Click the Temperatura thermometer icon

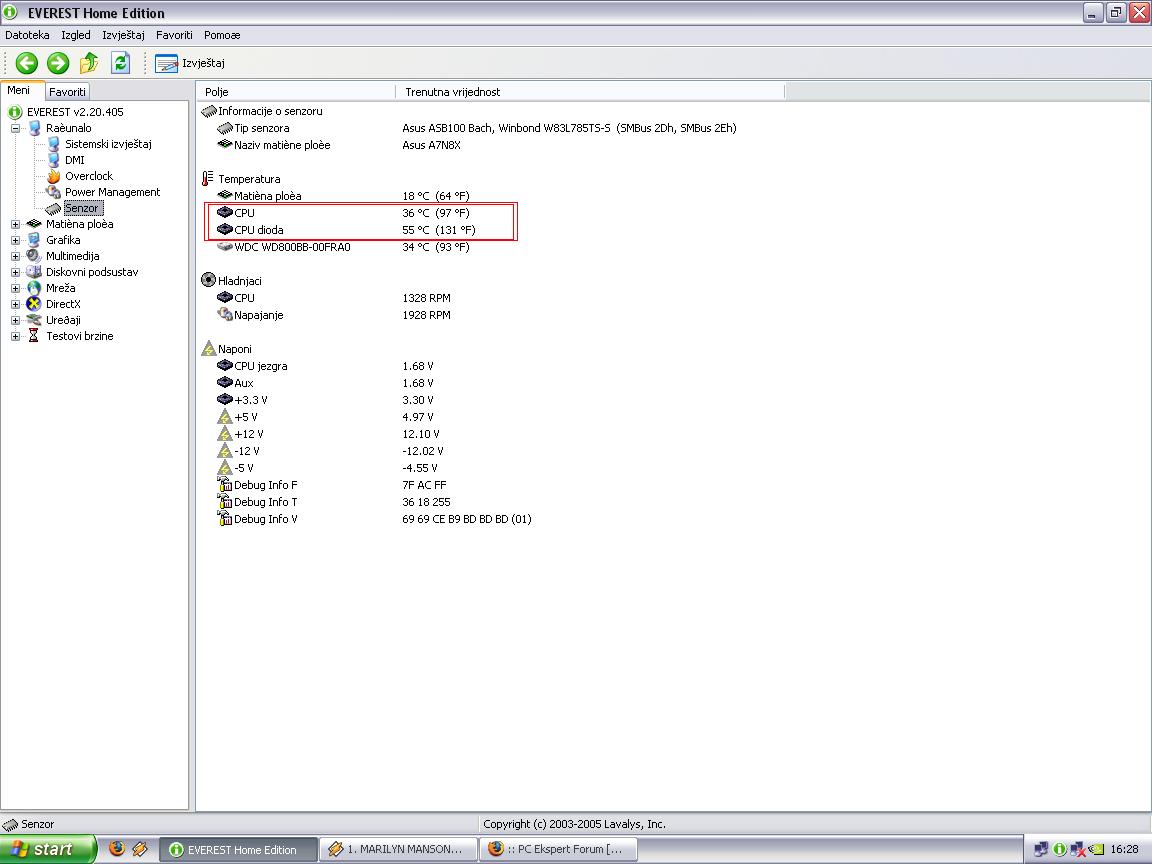209,179
